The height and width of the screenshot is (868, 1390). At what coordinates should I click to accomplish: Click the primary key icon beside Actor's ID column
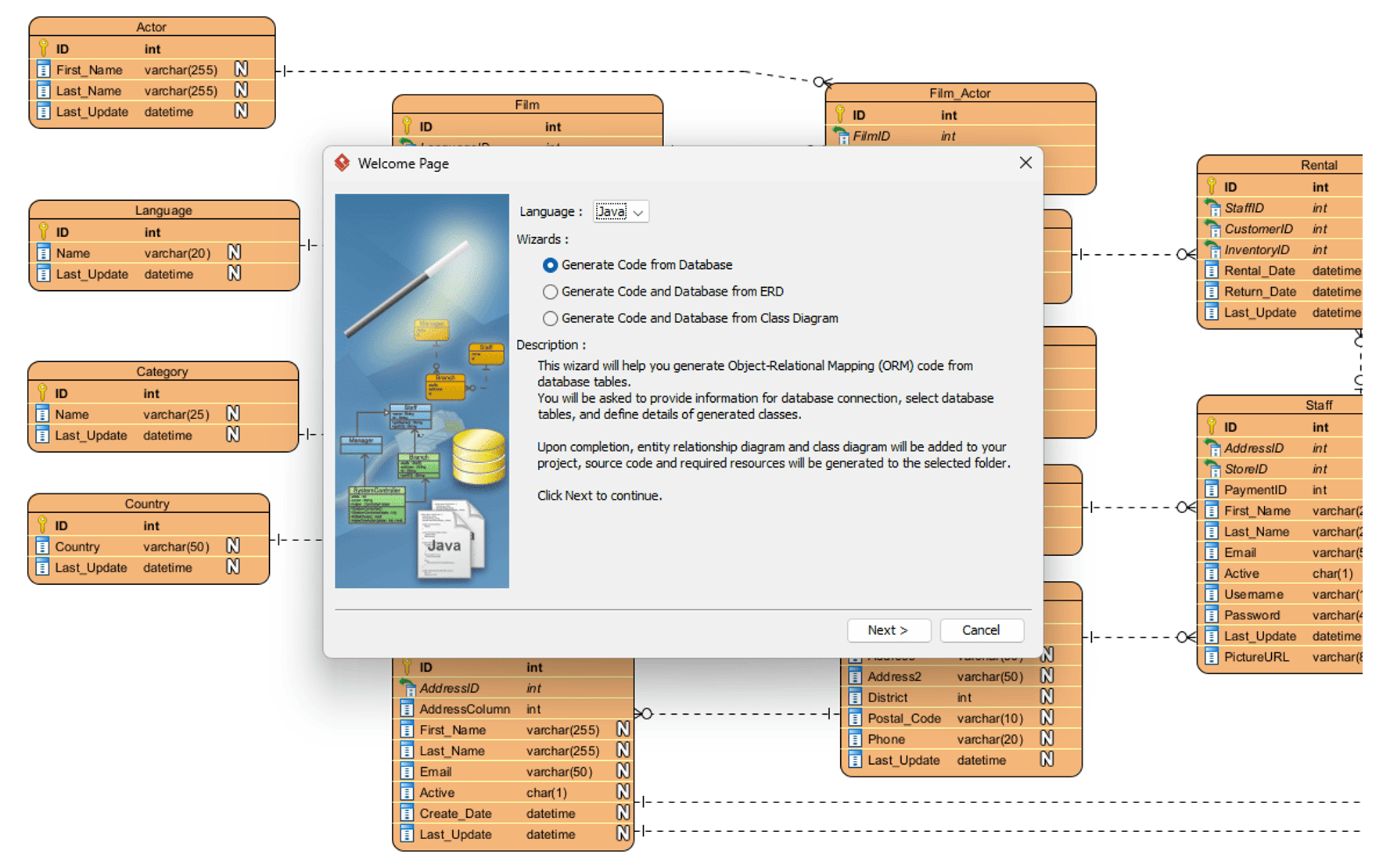[44, 48]
